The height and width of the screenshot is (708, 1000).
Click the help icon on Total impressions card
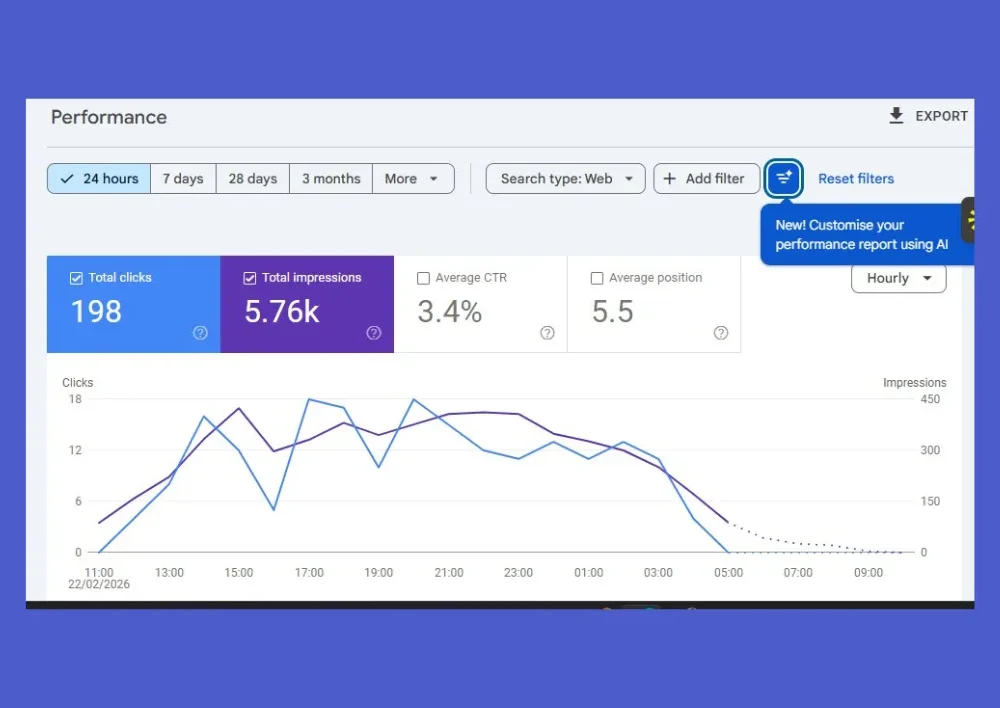(373, 333)
